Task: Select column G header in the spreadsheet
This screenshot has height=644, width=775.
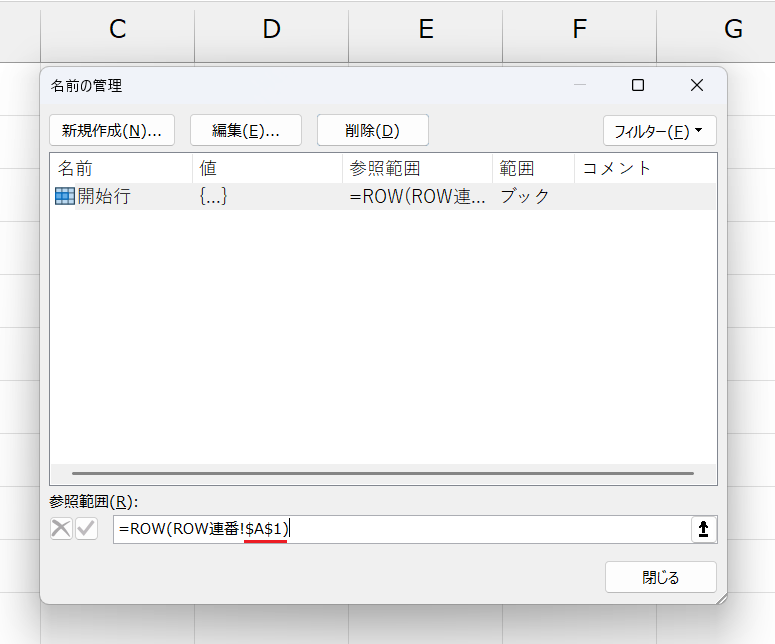Action: (x=733, y=31)
